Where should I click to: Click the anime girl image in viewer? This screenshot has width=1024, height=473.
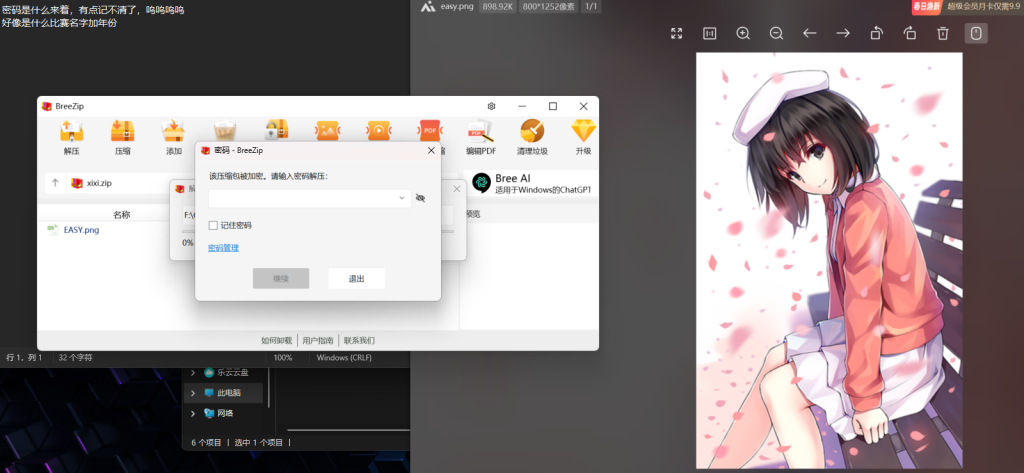pyautogui.click(x=829, y=260)
